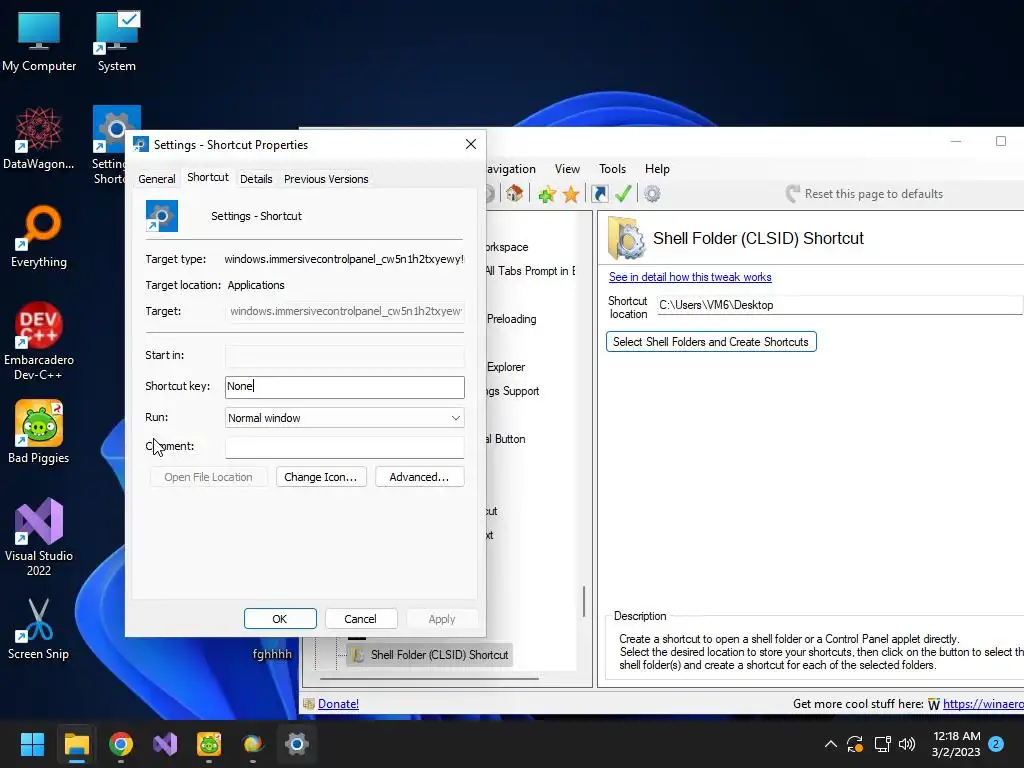This screenshot has width=1024, height=768.
Task: Click the volume speaker tray icon
Action: [906, 744]
